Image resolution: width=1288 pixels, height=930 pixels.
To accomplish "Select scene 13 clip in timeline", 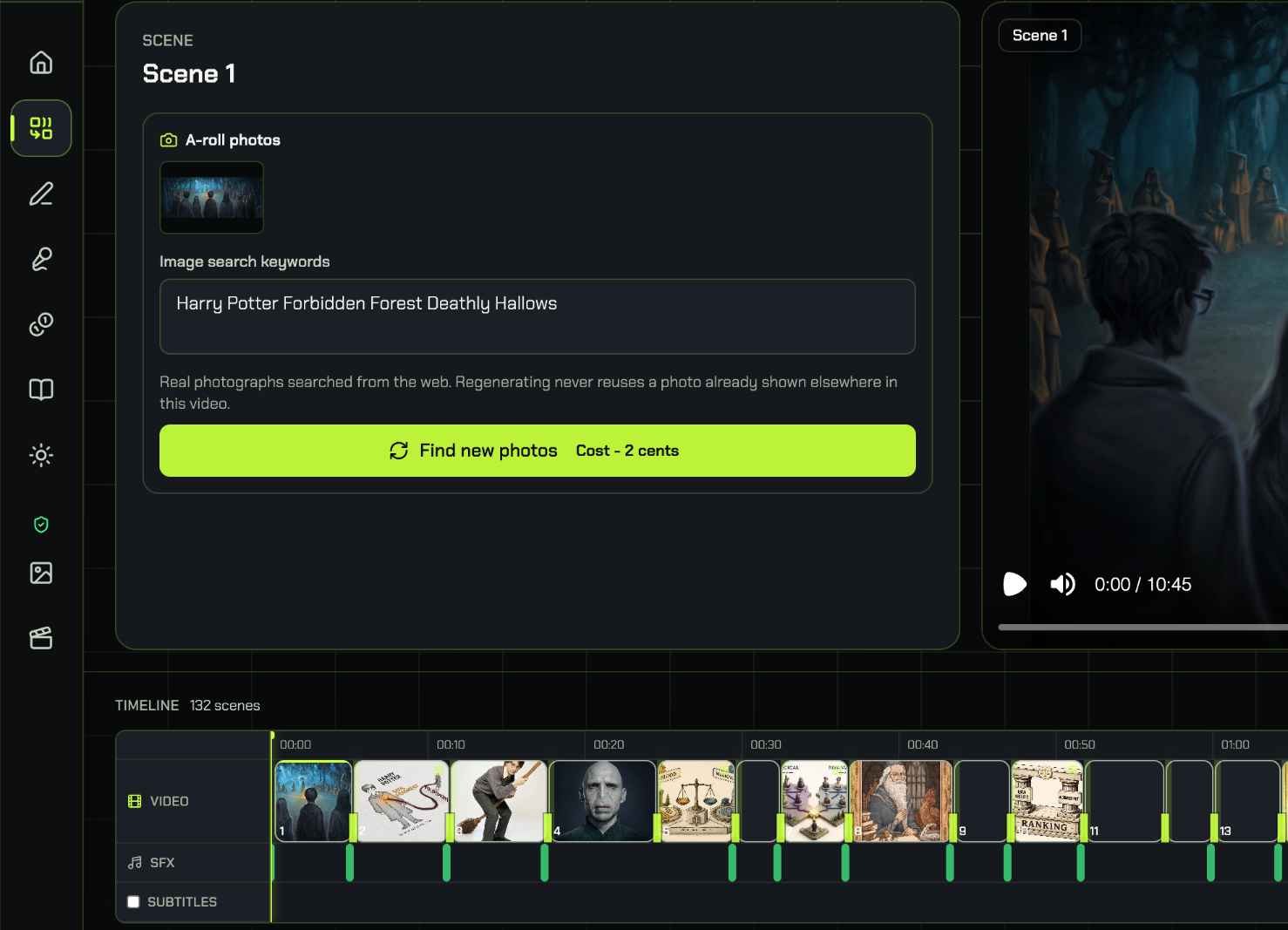I will pyautogui.click(x=1248, y=801).
